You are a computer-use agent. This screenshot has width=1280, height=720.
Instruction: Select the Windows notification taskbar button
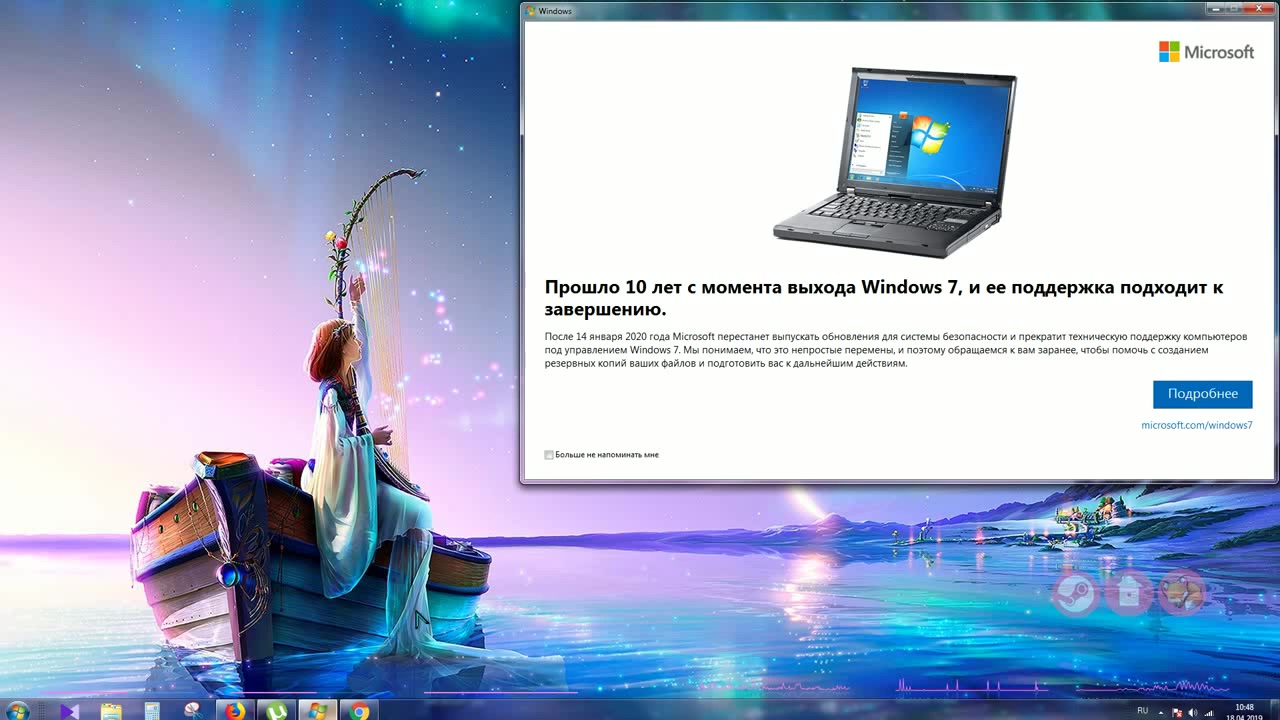[318, 711]
